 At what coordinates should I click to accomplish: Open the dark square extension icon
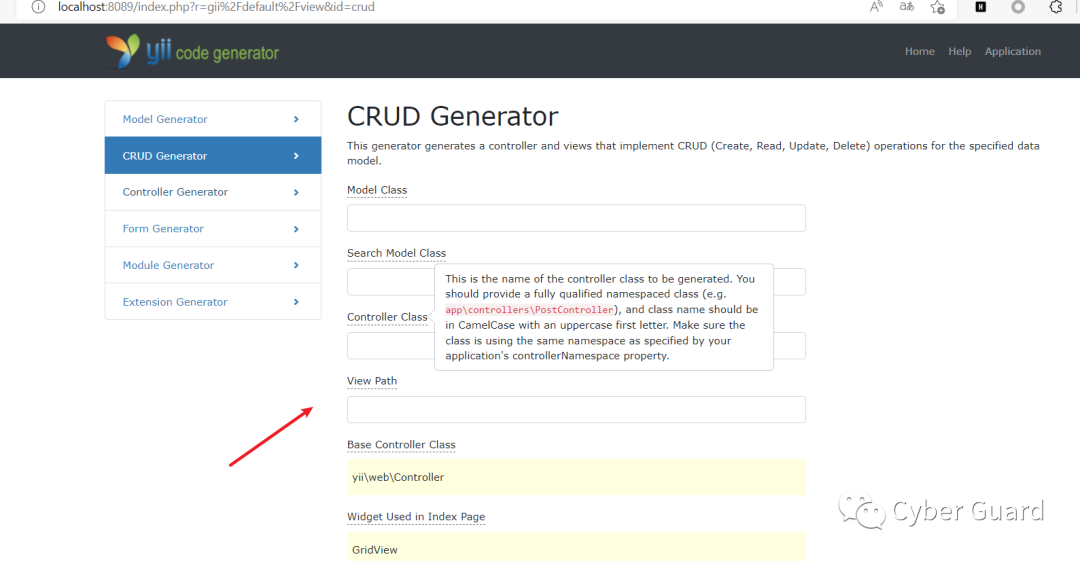click(x=981, y=7)
